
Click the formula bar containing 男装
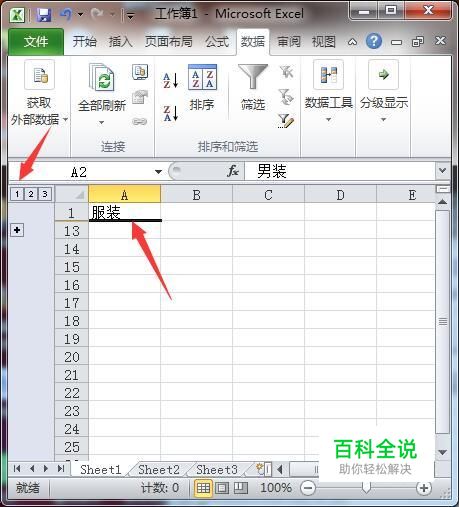[339, 171]
